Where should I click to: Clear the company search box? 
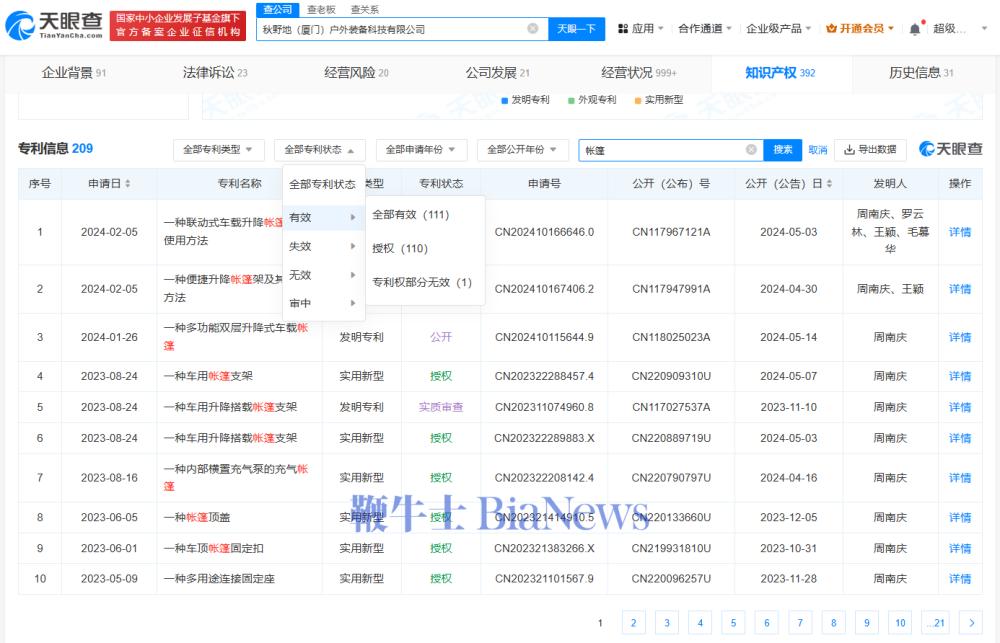pyautogui.click(x=533, y=29)
